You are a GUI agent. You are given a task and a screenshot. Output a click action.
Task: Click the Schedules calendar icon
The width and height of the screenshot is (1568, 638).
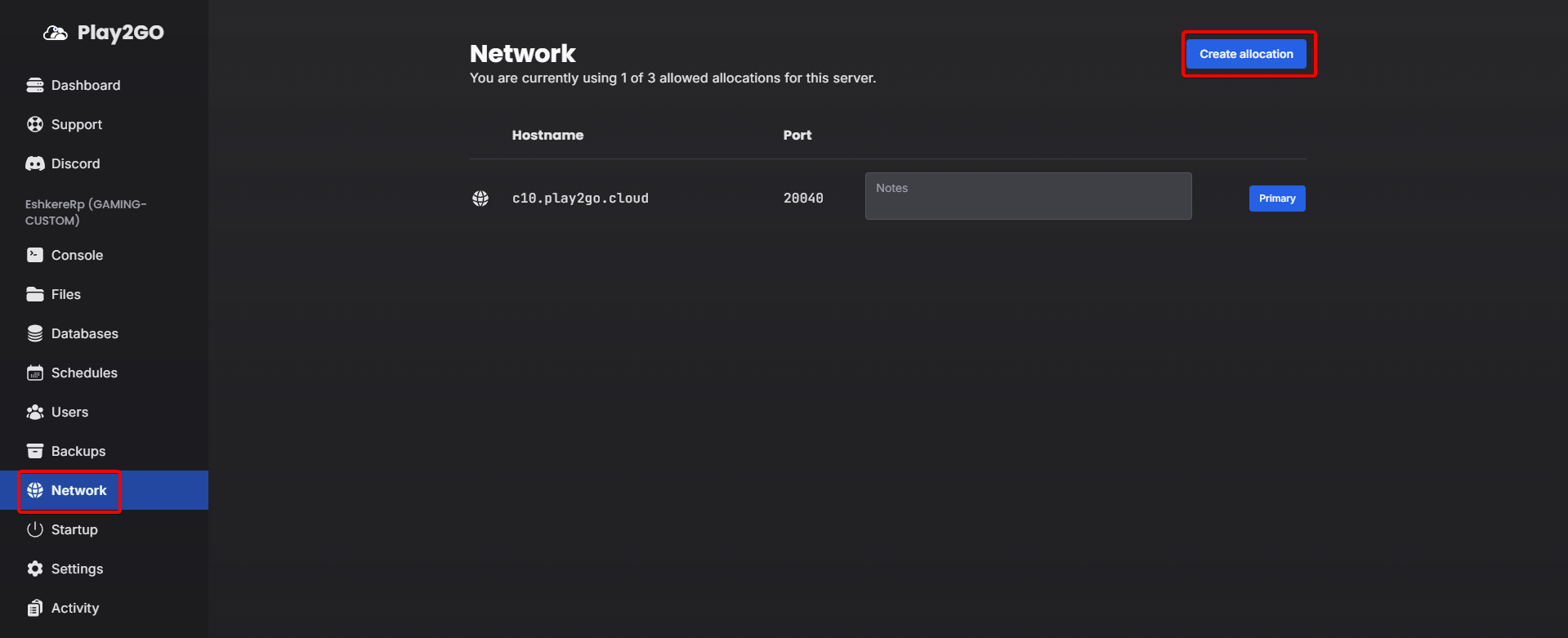tap(35, 373)
